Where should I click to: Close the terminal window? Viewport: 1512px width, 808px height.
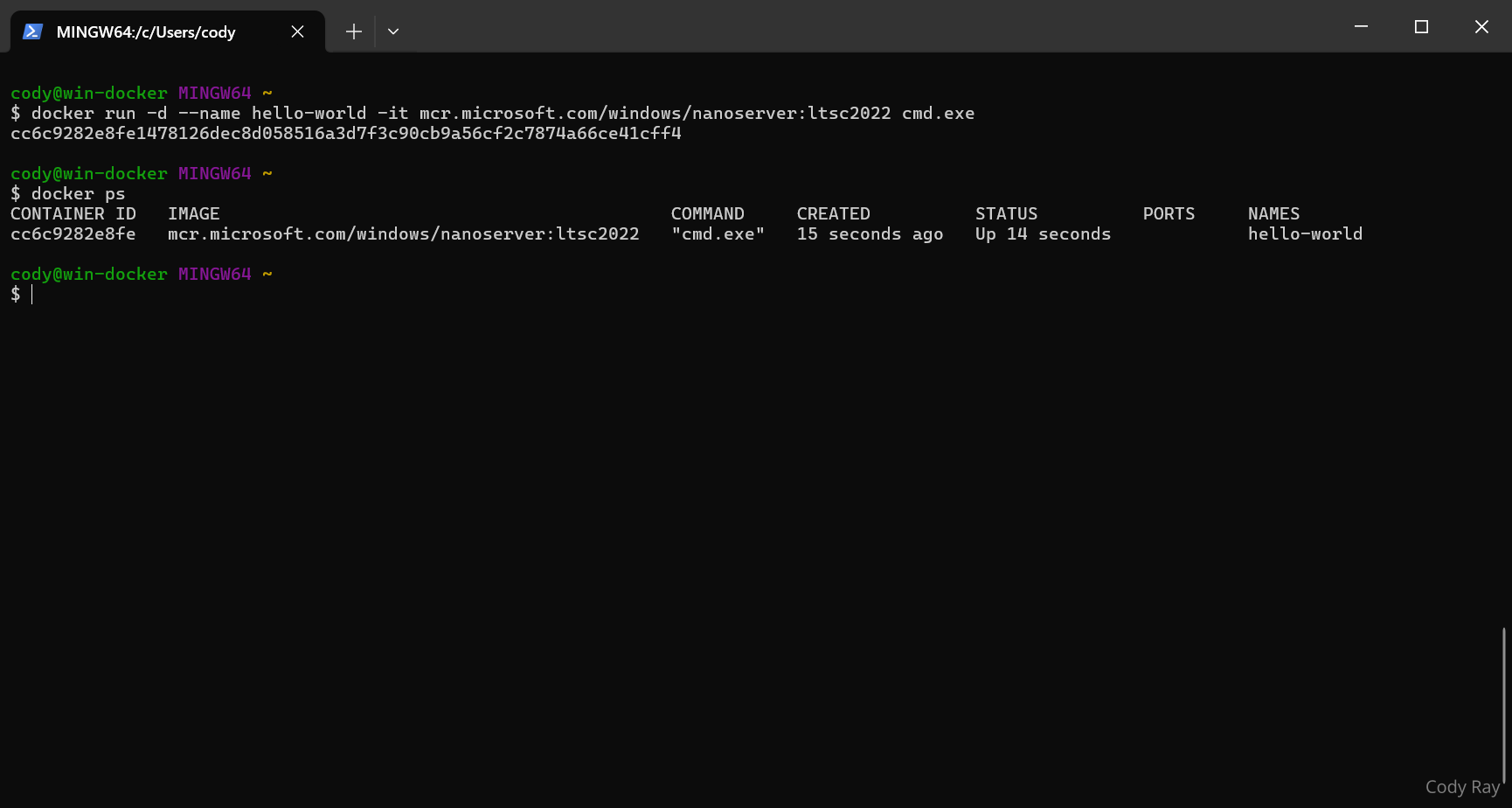pos(1481,26)
